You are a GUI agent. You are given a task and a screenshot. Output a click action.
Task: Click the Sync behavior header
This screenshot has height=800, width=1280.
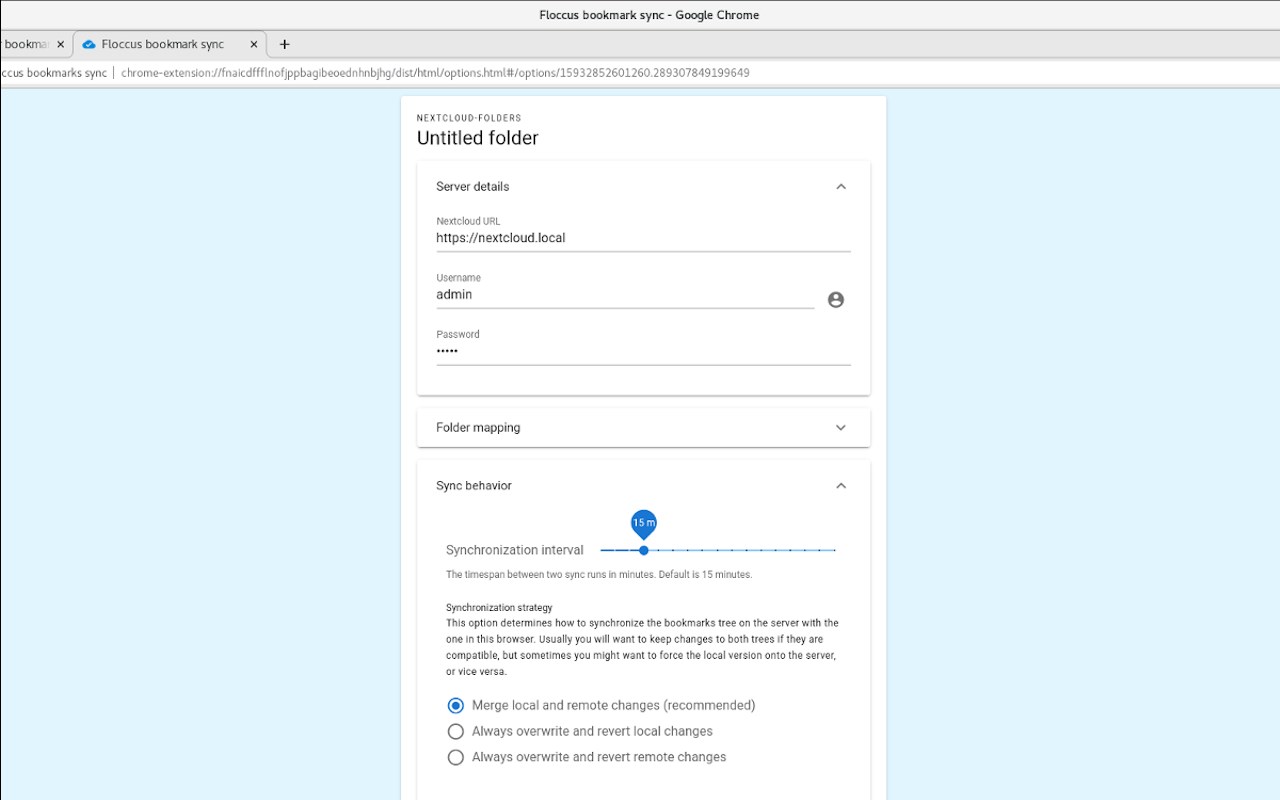(x=643, y=485)
